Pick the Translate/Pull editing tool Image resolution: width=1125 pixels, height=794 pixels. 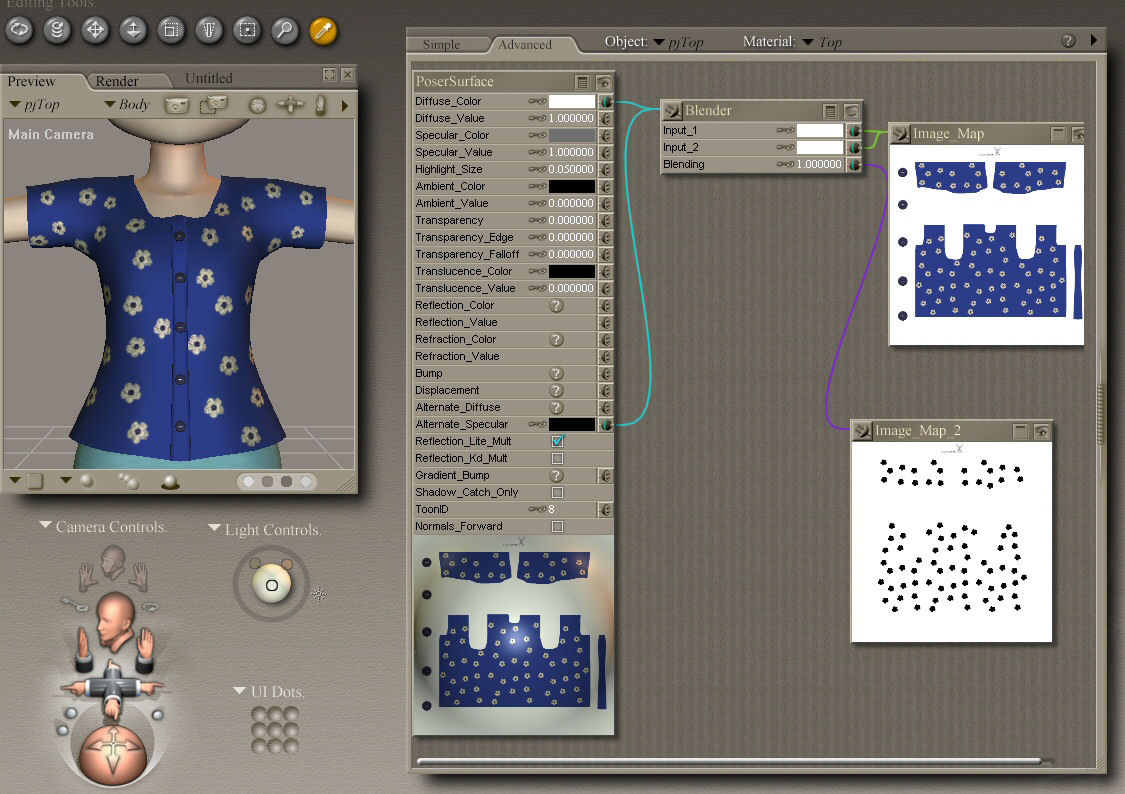[x=96, y=30]
